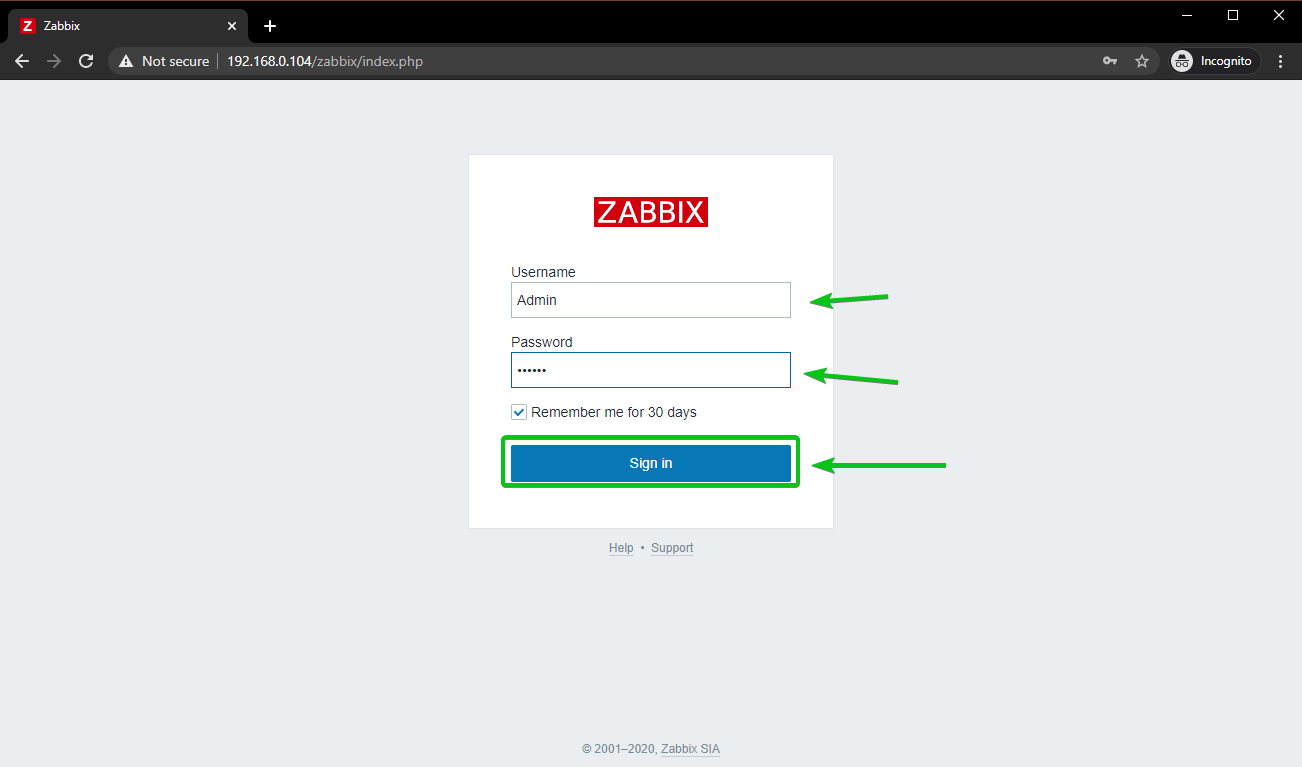Click the Username label text
1302x767 pixels.
(x=543, y=272)
